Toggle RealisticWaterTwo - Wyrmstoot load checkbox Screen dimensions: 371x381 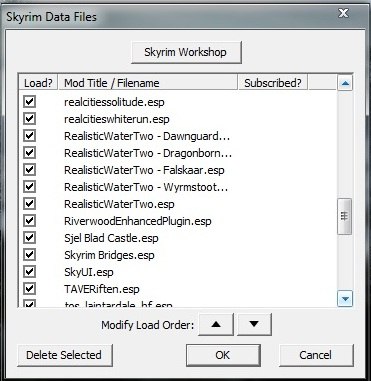(x=30, y=186)
